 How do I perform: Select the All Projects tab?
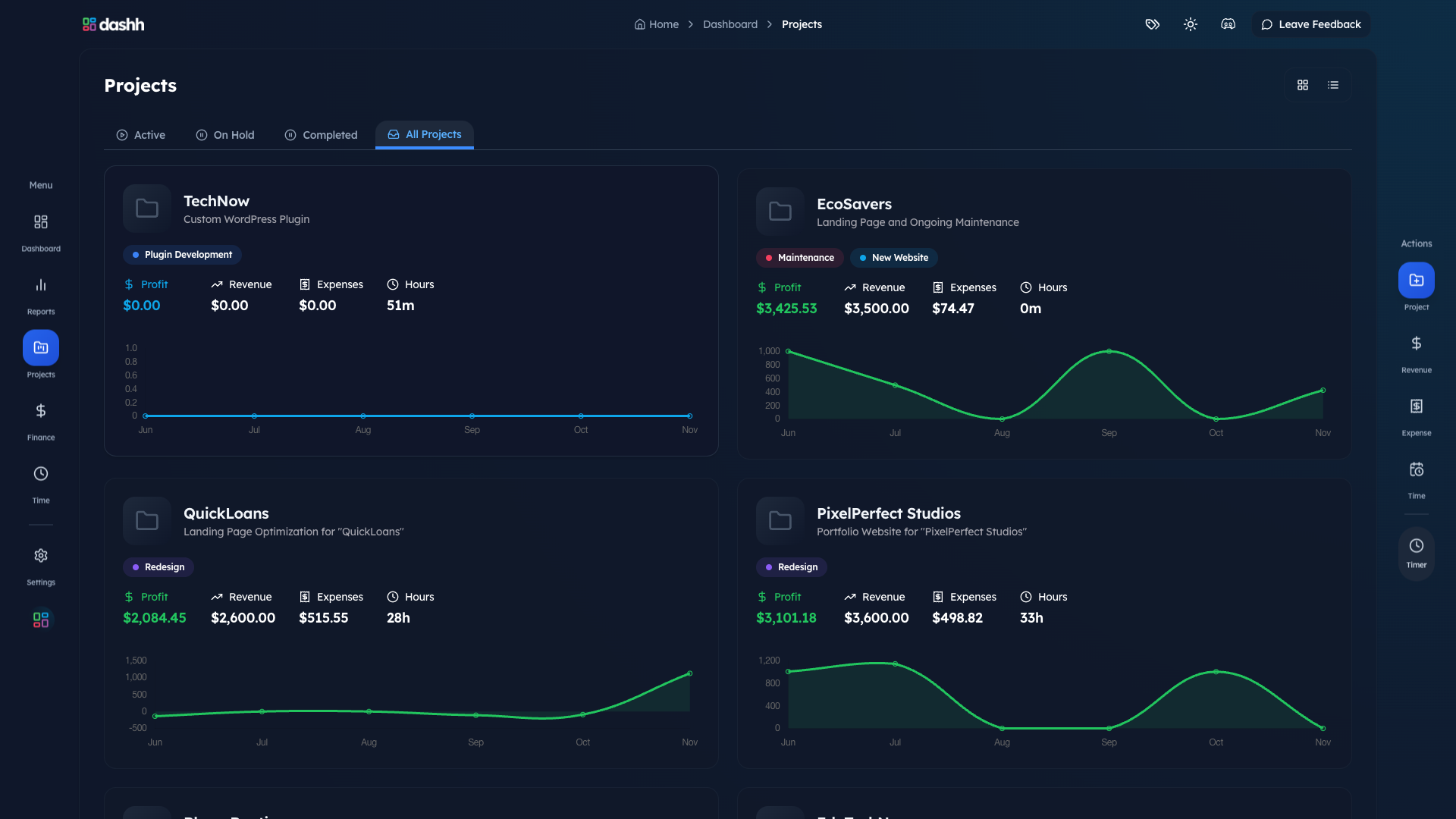click(425, 134)
